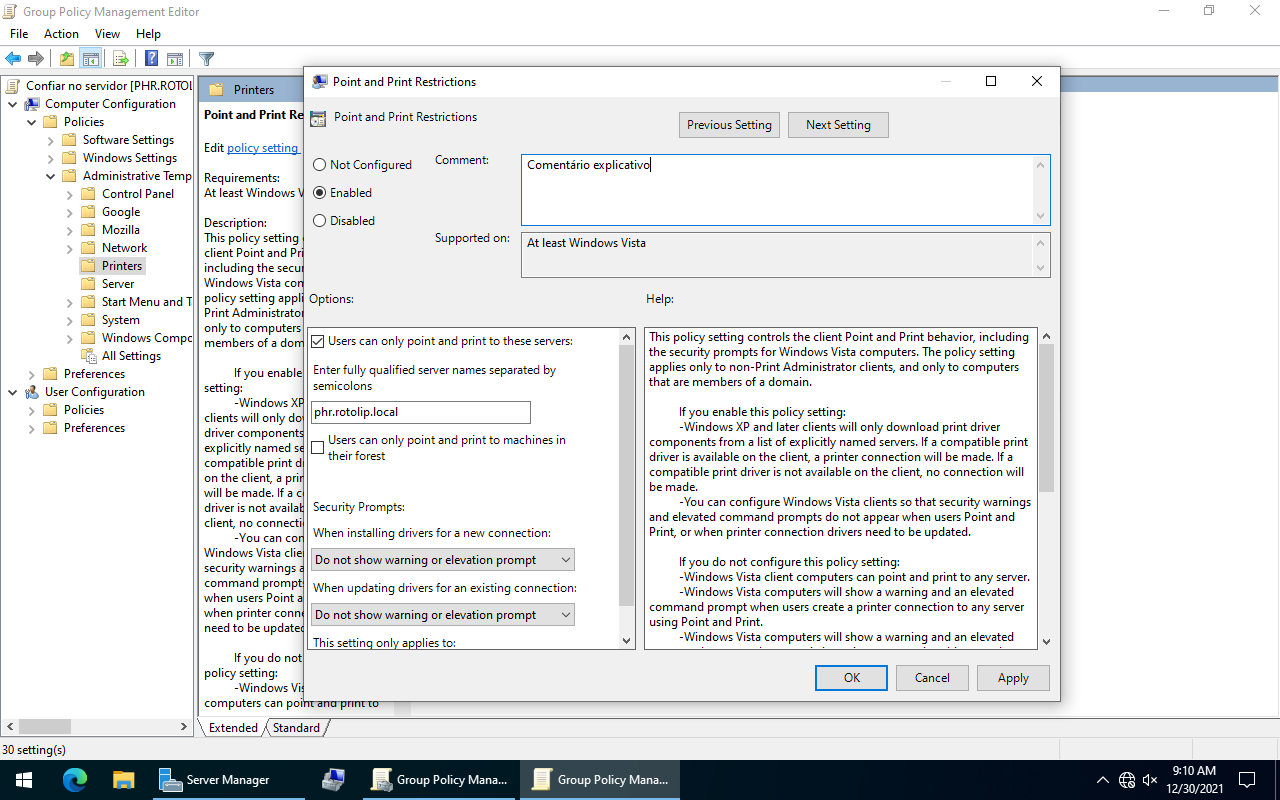Open the Action menu

pyautogui.click(x=61, y=34)
